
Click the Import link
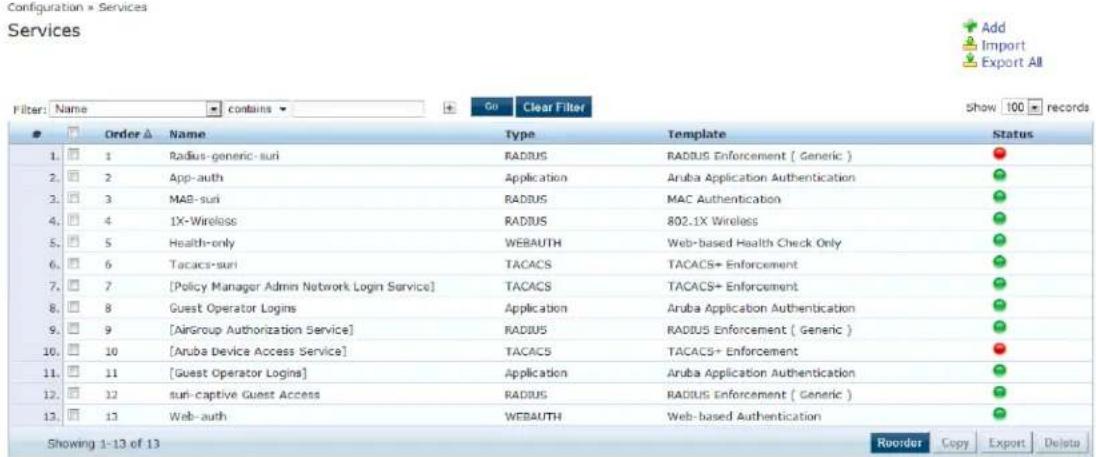[x=1003, y=45]
